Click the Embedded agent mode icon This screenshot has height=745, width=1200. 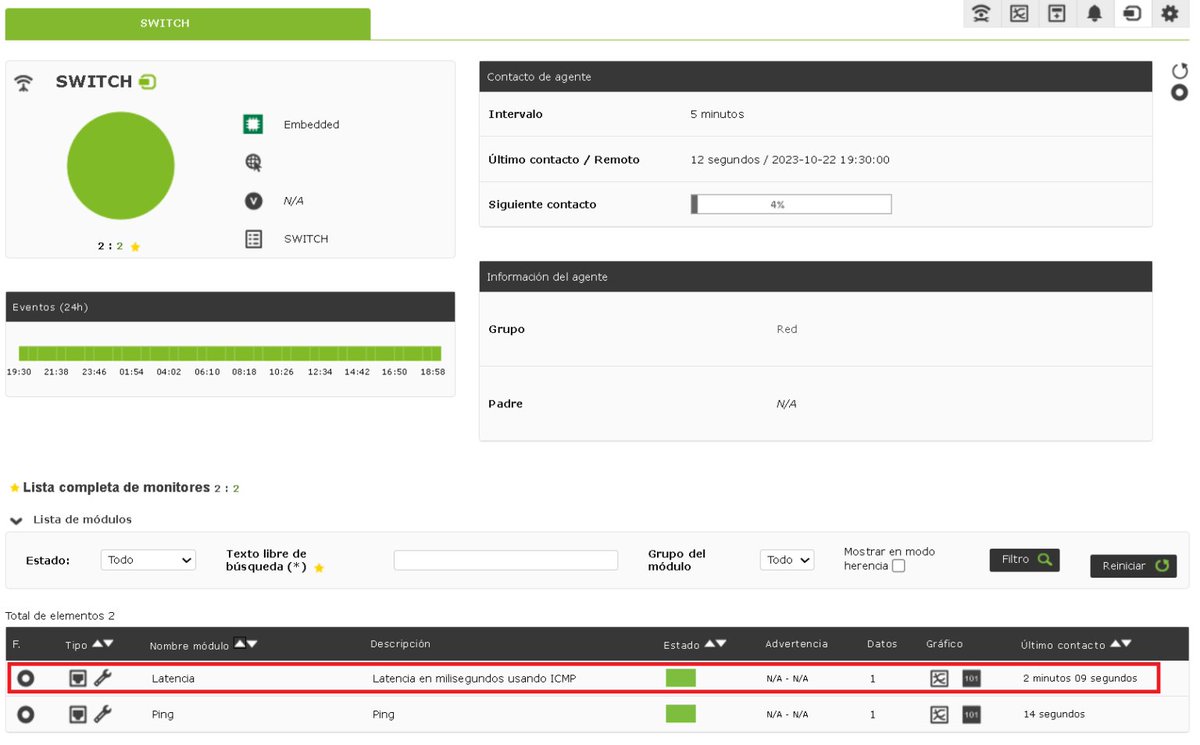point(252,124)
